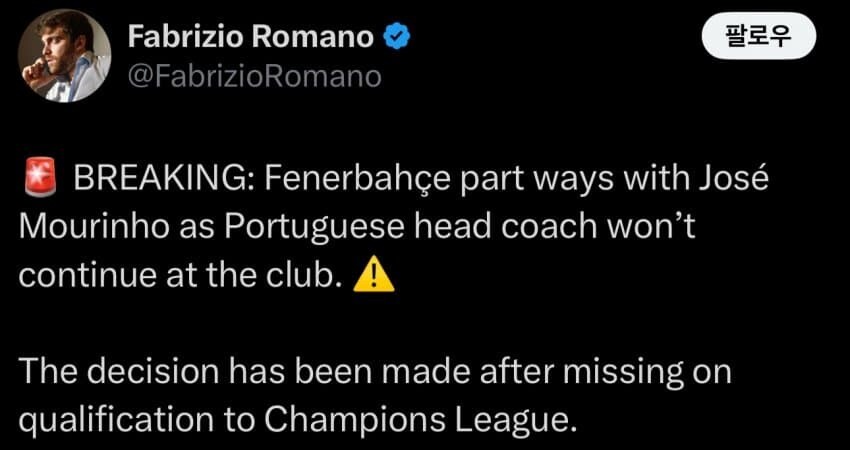The image size is (850, 450).
Task: Click the @FabrizioRomano handle
Action: tap(255, 76)
